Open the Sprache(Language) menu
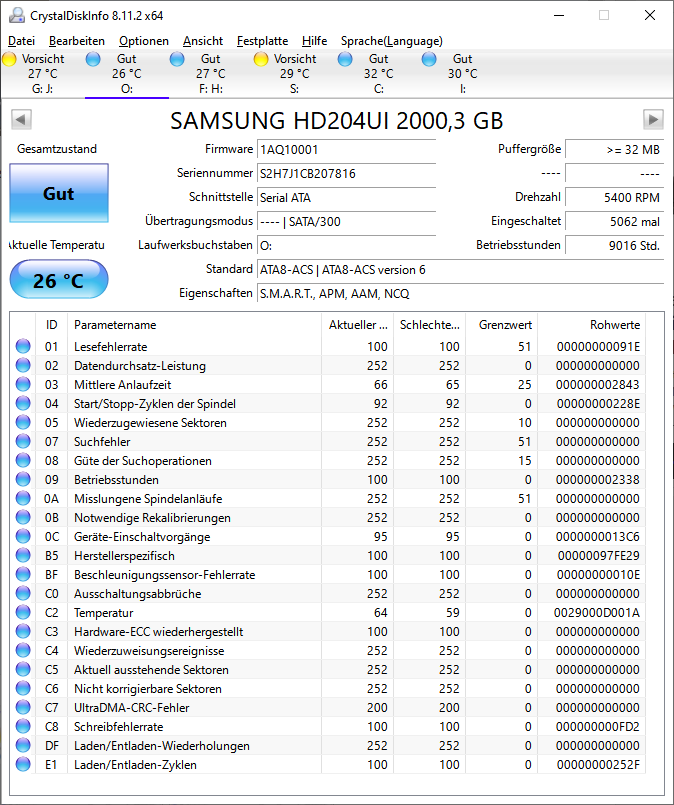Image resolution: width=674 pixels, height=805 pixels. pos(392,41)
